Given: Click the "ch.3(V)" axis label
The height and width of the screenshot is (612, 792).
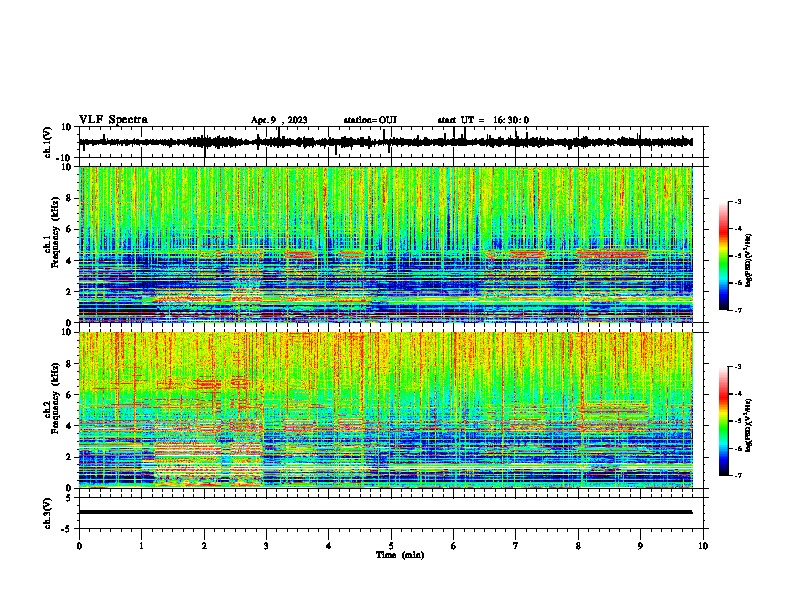Looking at the screenshot, I should coord(48,513).
